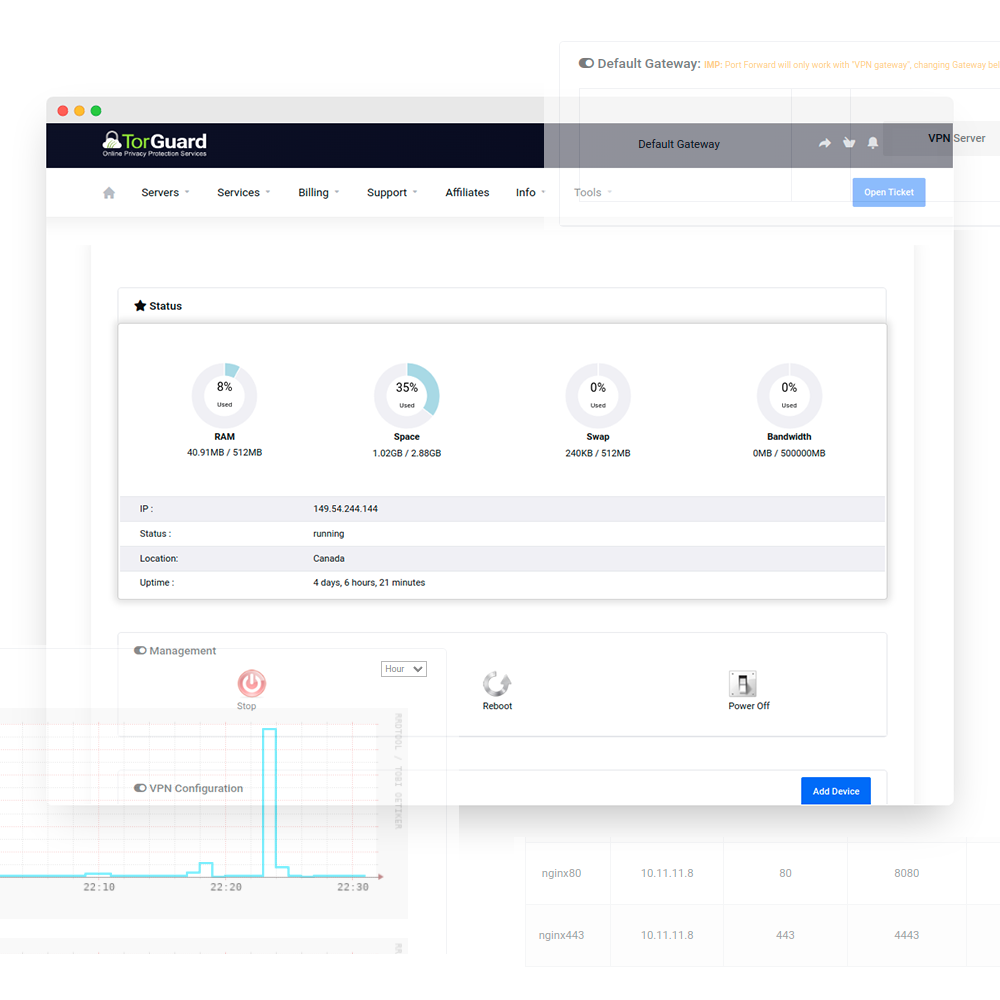Toggle the VPN Configuration eye icon
The image size is (1000, 1000).
pos(139,788)
